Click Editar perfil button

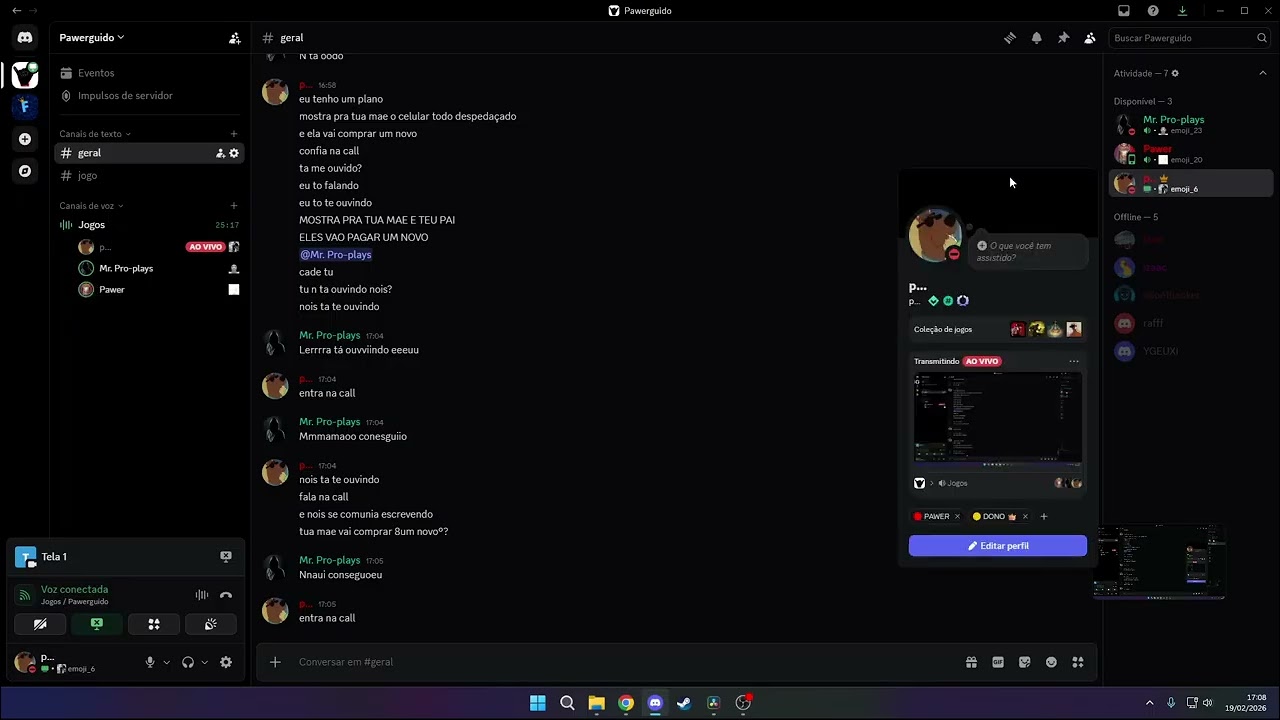pyautogui.click(x=998, y=546)
